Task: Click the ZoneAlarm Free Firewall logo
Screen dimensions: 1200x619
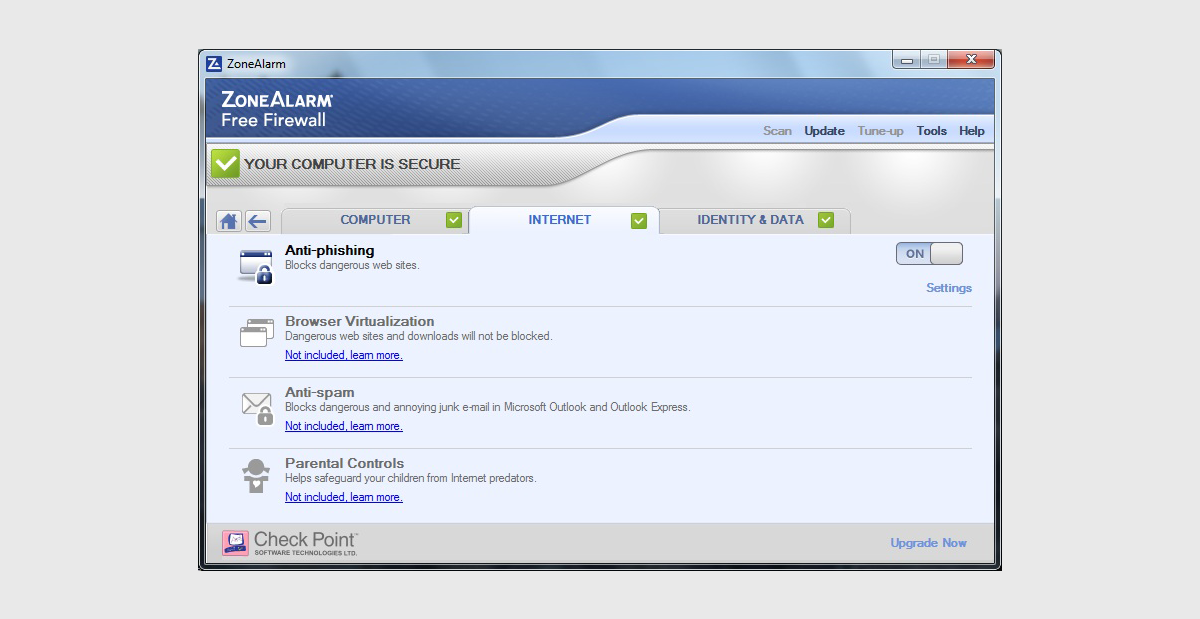Action: click(277, 110)
